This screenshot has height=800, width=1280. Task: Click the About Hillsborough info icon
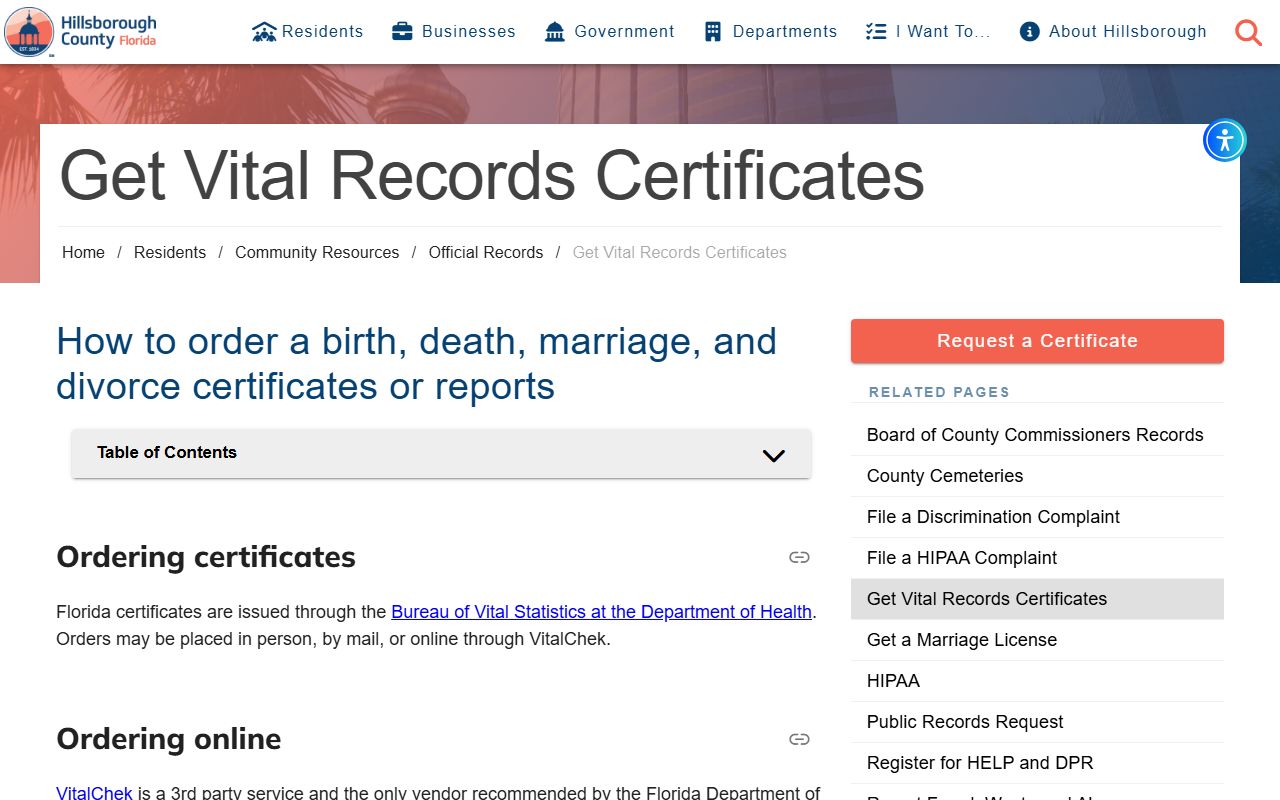(x=1029, y=32)
